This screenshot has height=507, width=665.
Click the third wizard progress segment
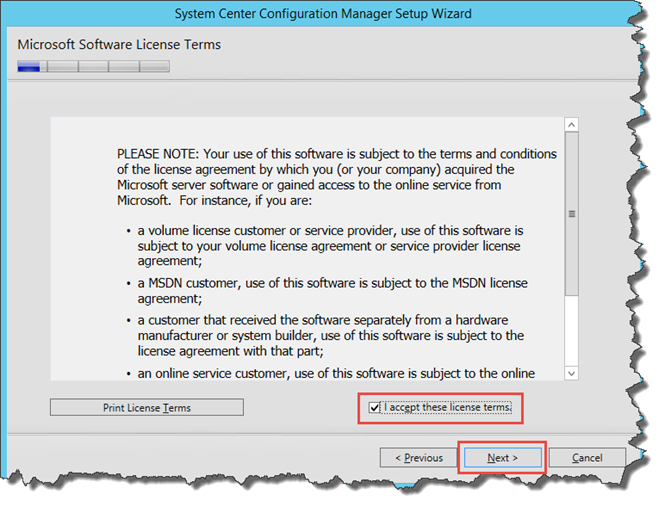pyautogui.click(x=93, y=67)
